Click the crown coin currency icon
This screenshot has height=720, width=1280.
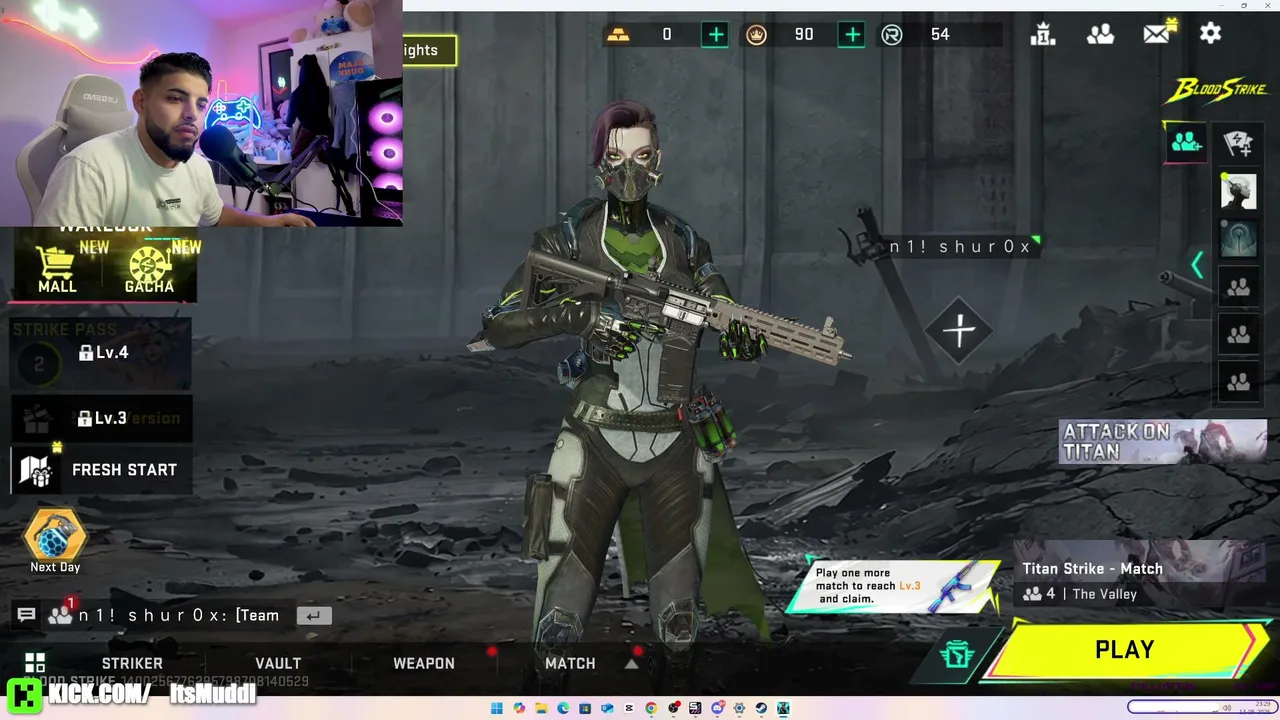[x=757, y=34]
